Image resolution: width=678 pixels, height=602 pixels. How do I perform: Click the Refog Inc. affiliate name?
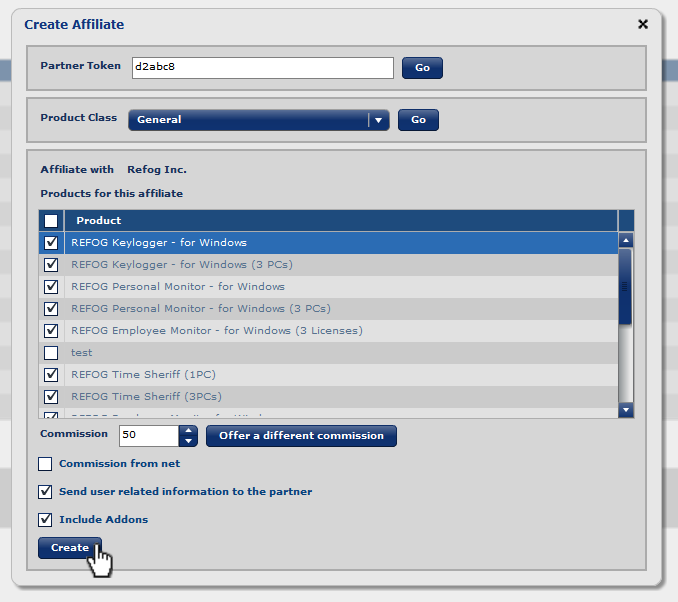157,170
